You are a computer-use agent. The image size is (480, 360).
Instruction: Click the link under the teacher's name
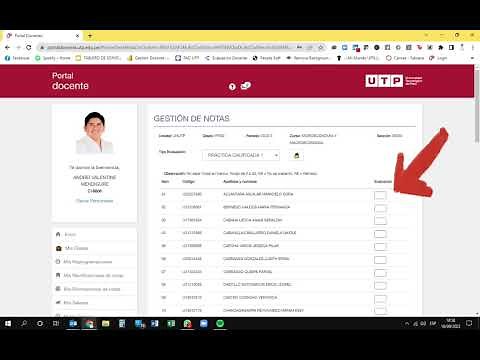pos(94,201)
